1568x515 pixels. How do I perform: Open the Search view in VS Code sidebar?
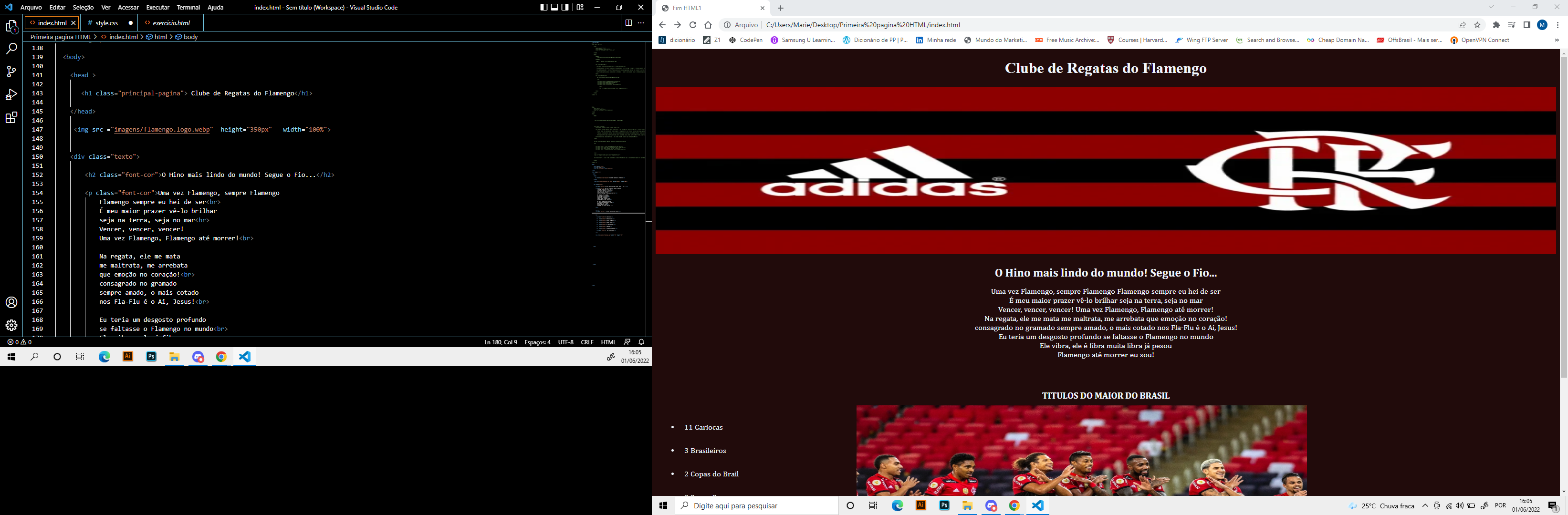coord(11,49)
